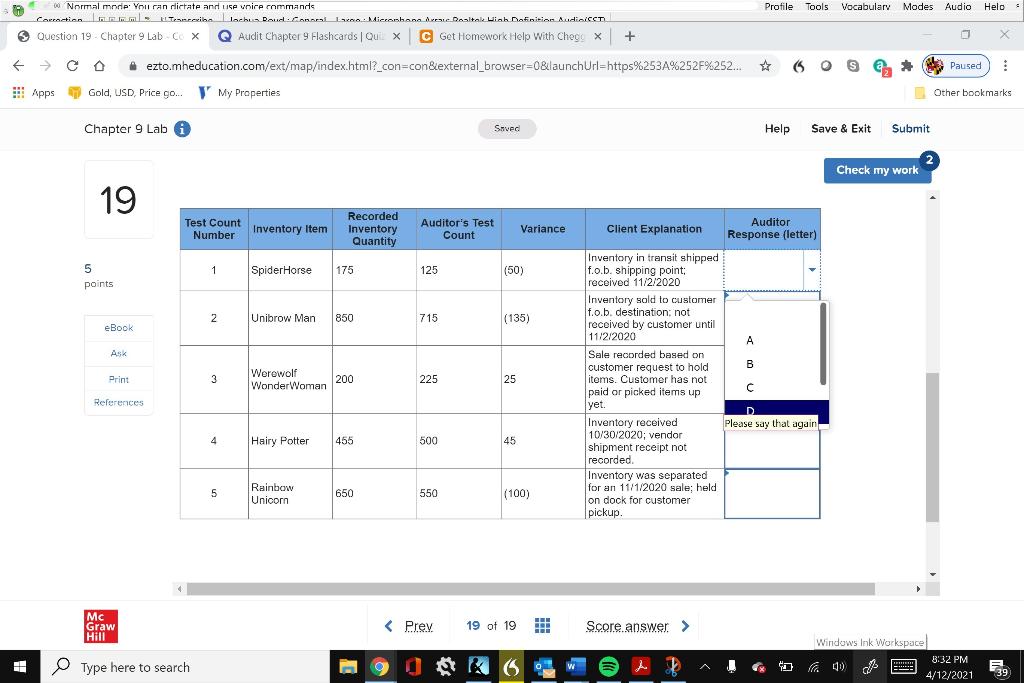Mute audio via the speaker tray icon
This screenshot has height=683, width=1024.
tap(838, 667)
